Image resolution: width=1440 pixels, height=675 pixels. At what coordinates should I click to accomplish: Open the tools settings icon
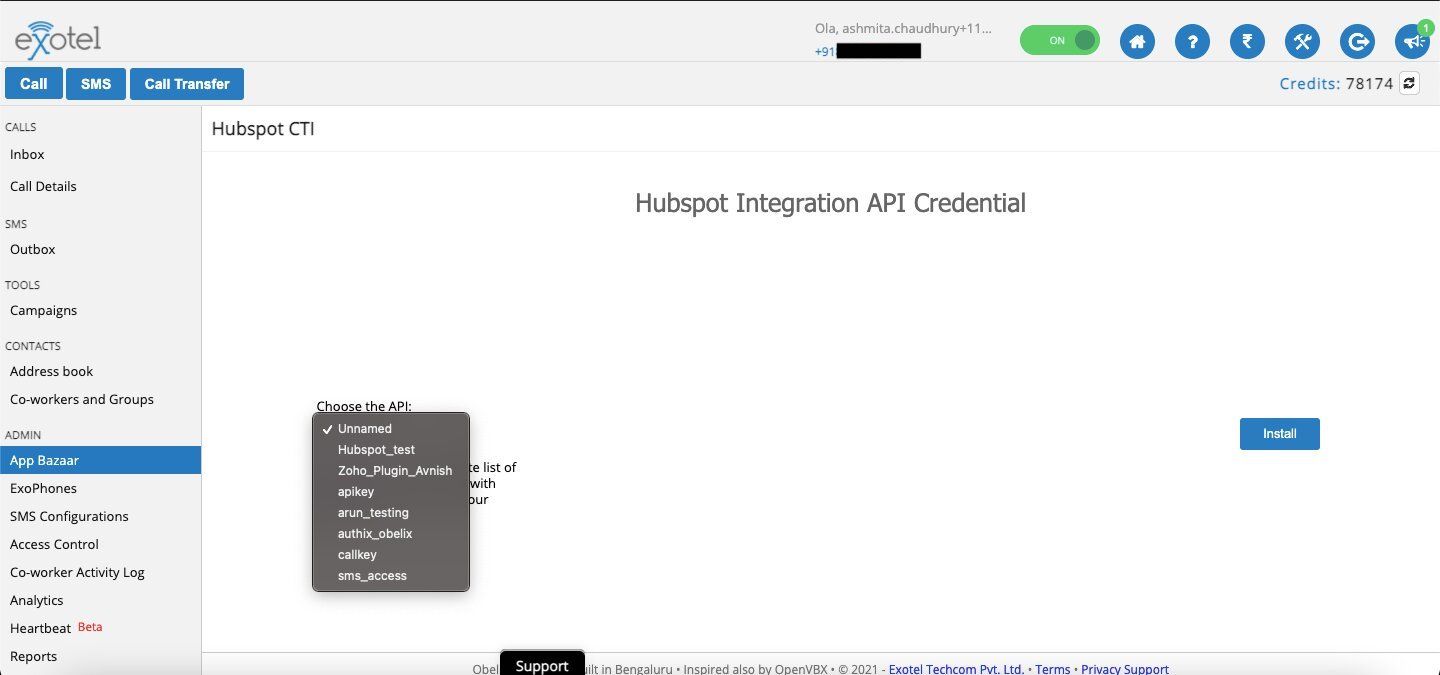pos(1302,41)
